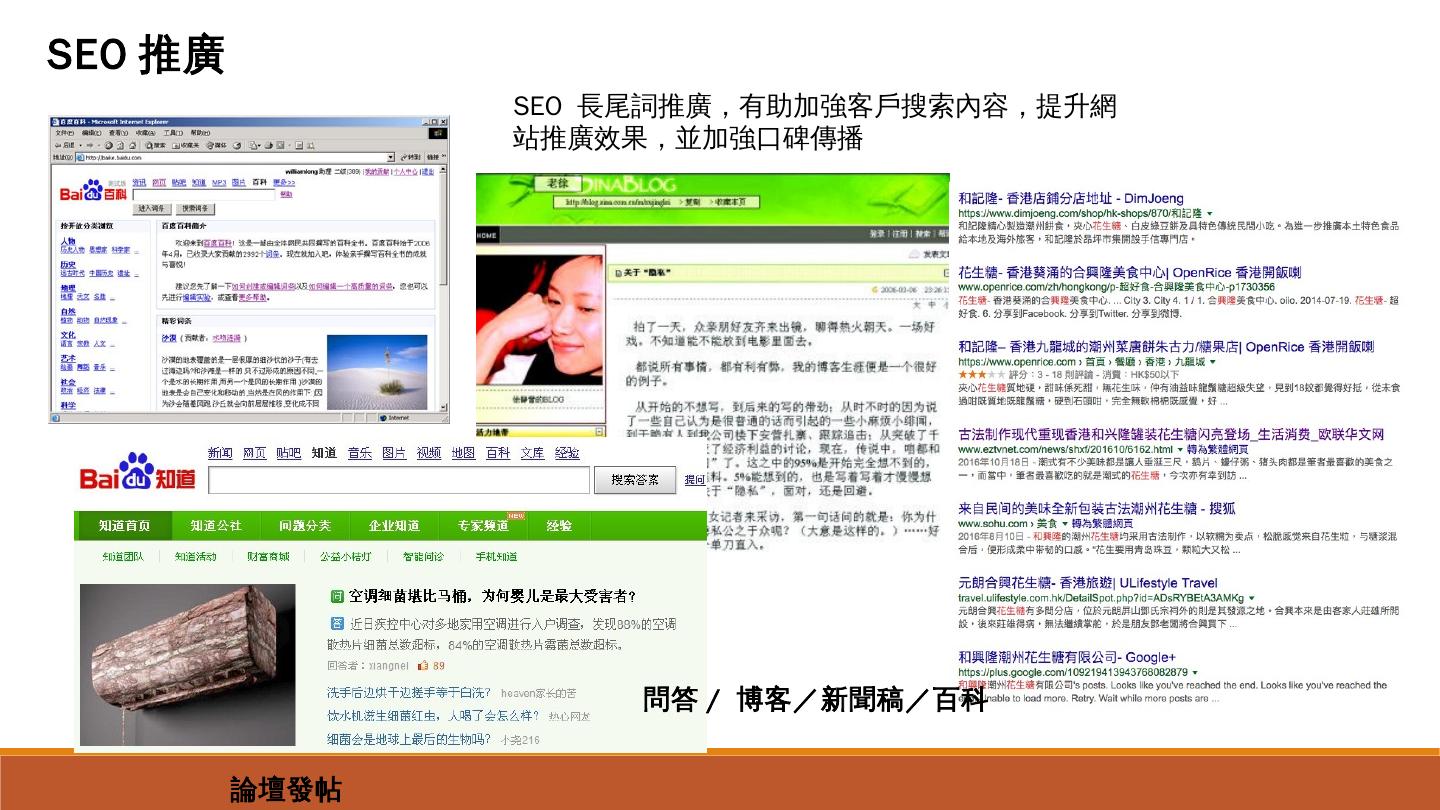Open question 细菌会是地球上最后的生物吗
Viewport: 1440px width, 810px height.
[x=409, y=740]
